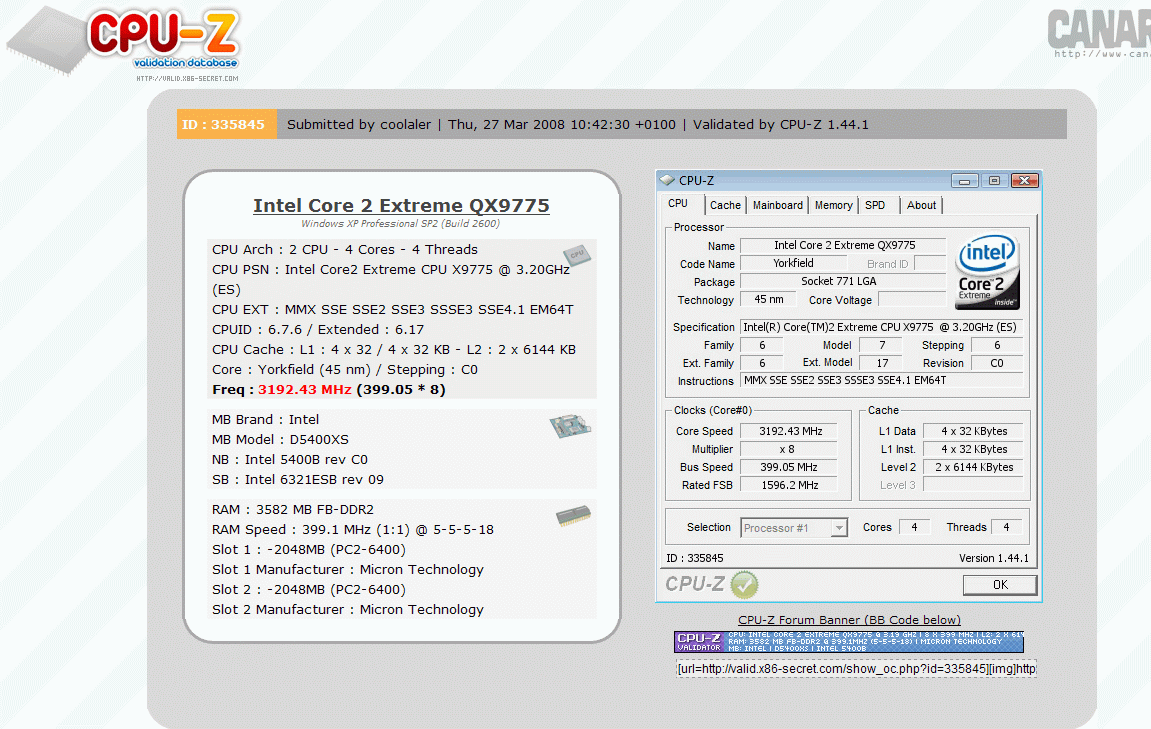The height and width of the screenshot is (729, 1151).
Task: Click the orange ID : 335845 badge
Action: (226, 124)
